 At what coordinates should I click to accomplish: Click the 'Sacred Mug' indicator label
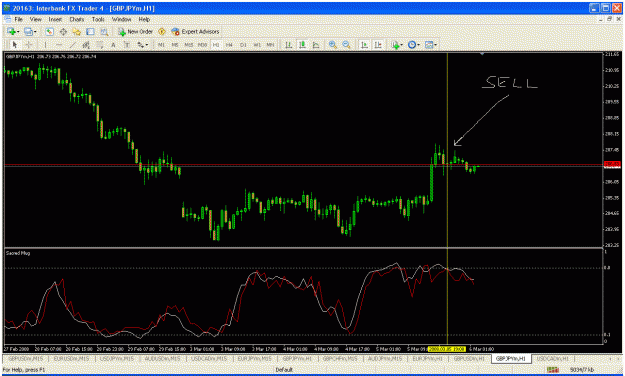pyautogui.click(x=18, y=253)
